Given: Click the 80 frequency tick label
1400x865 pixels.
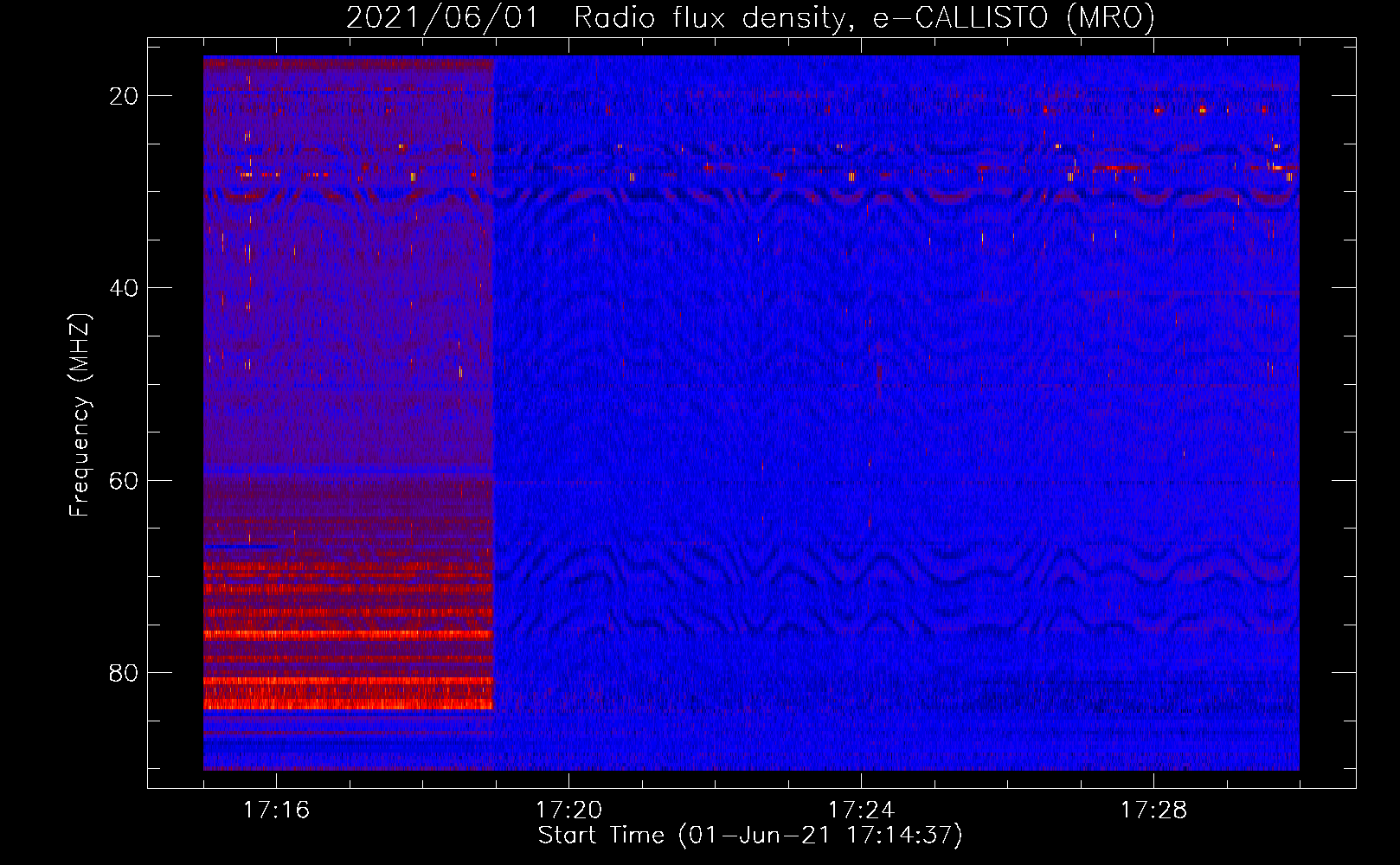Looking at the screenshot, I should click(124, 672).
